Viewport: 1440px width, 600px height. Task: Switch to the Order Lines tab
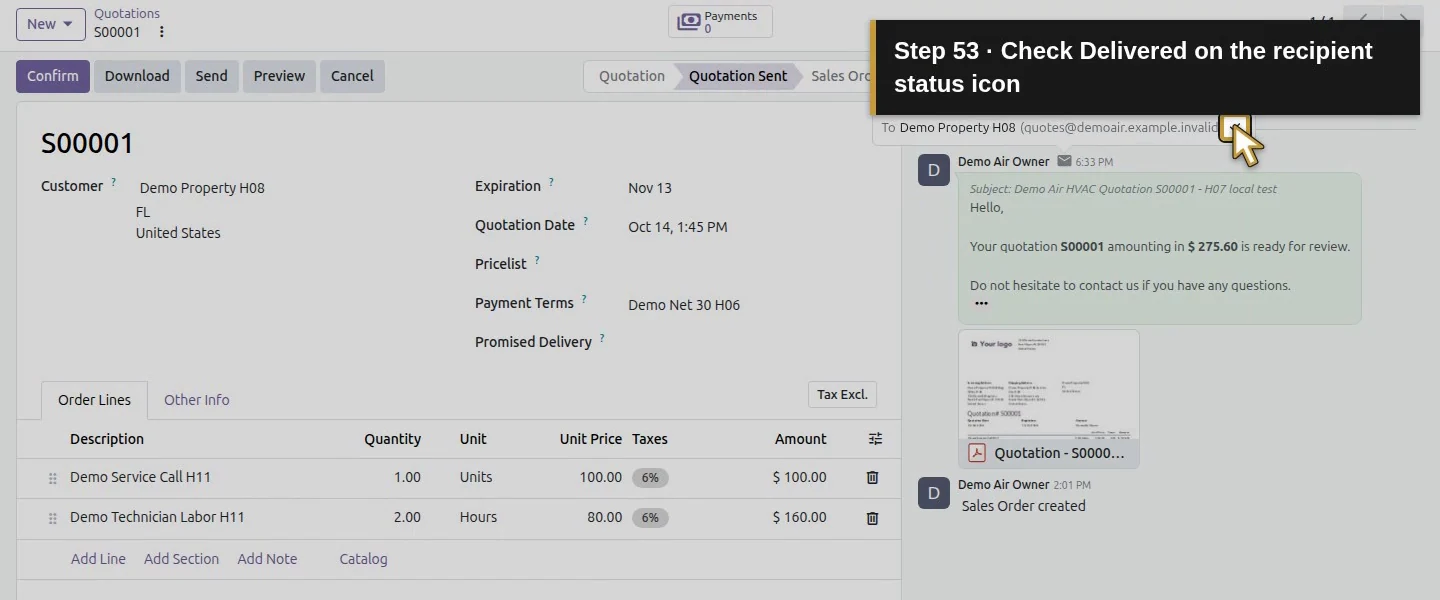pyautogui.click(x=94, y=400)
